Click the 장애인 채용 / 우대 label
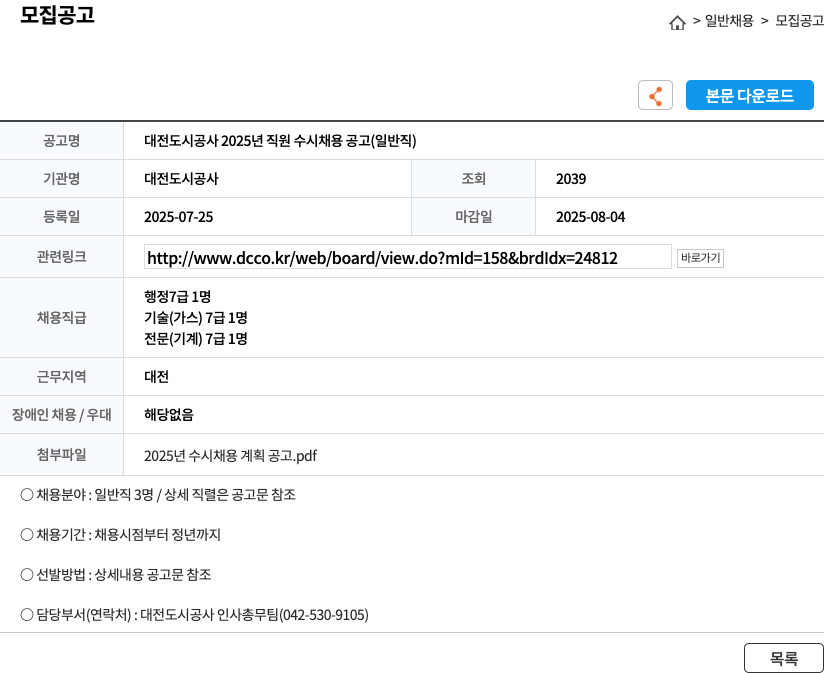 pyautogui.click(x=61, y=415)
